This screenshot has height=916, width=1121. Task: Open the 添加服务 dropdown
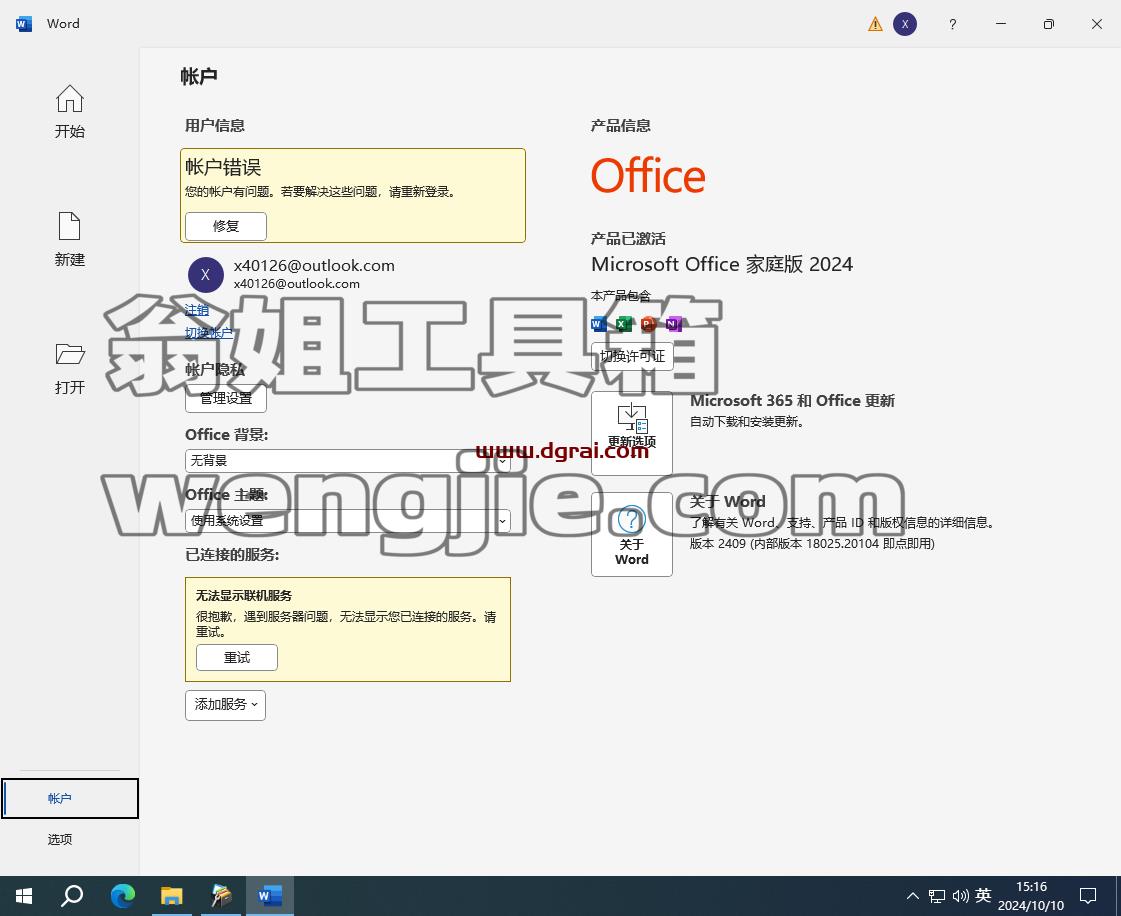click(225, 705)
